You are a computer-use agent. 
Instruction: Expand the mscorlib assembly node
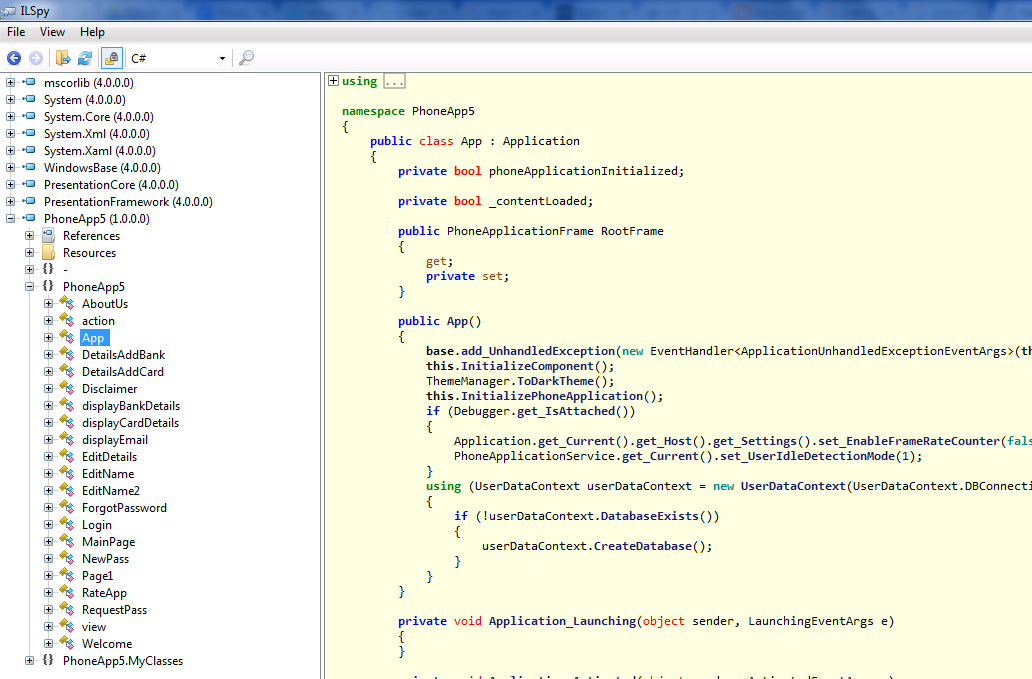(11, 82)
